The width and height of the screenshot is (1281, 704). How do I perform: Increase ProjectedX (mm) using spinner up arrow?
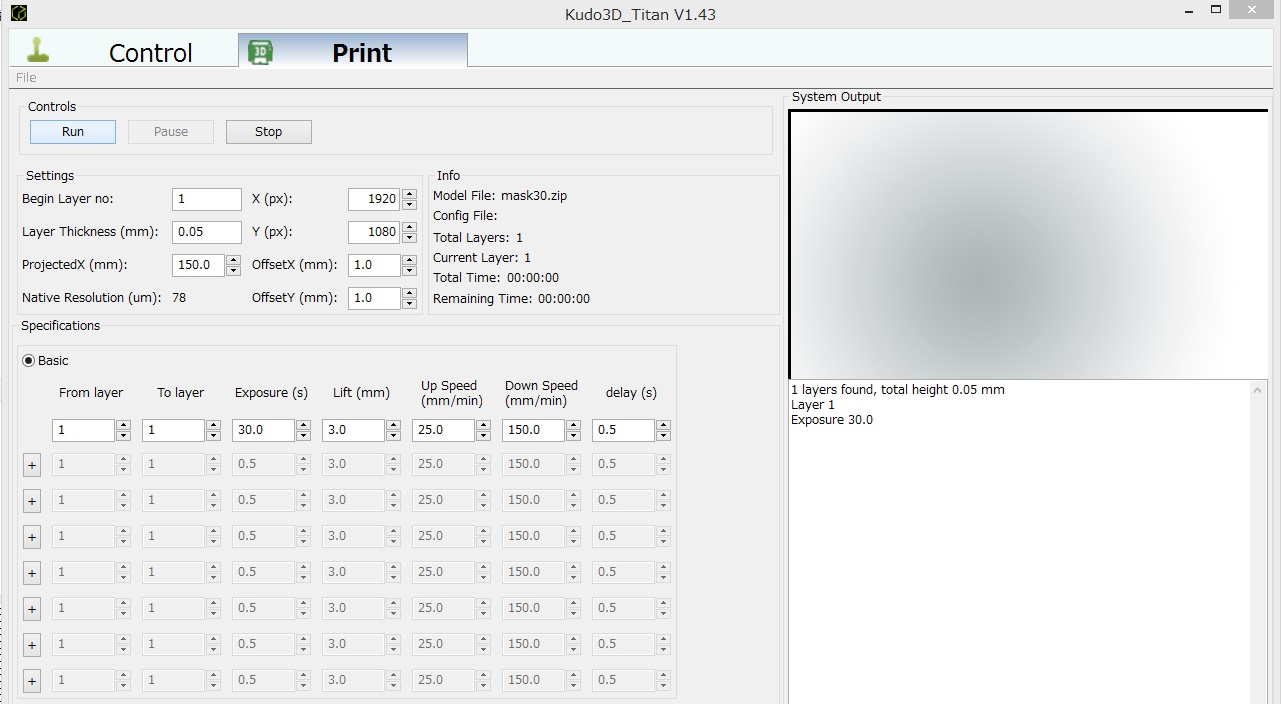pos(233,260)
